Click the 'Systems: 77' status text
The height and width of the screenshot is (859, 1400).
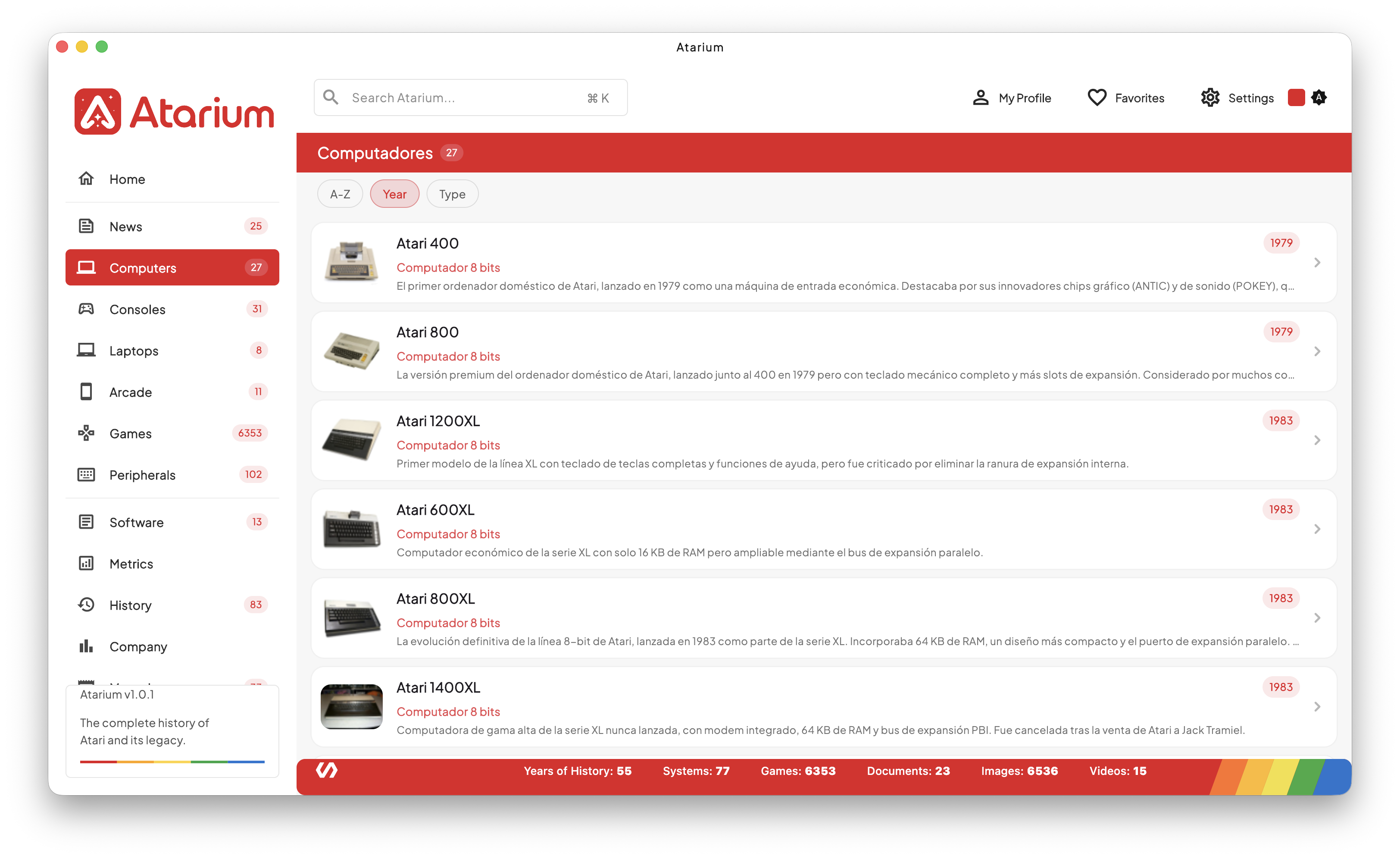click(x=695, y=771)
